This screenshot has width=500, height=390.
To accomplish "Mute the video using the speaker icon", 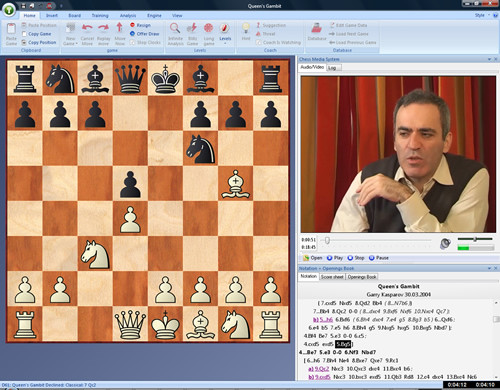I will 445,244.
